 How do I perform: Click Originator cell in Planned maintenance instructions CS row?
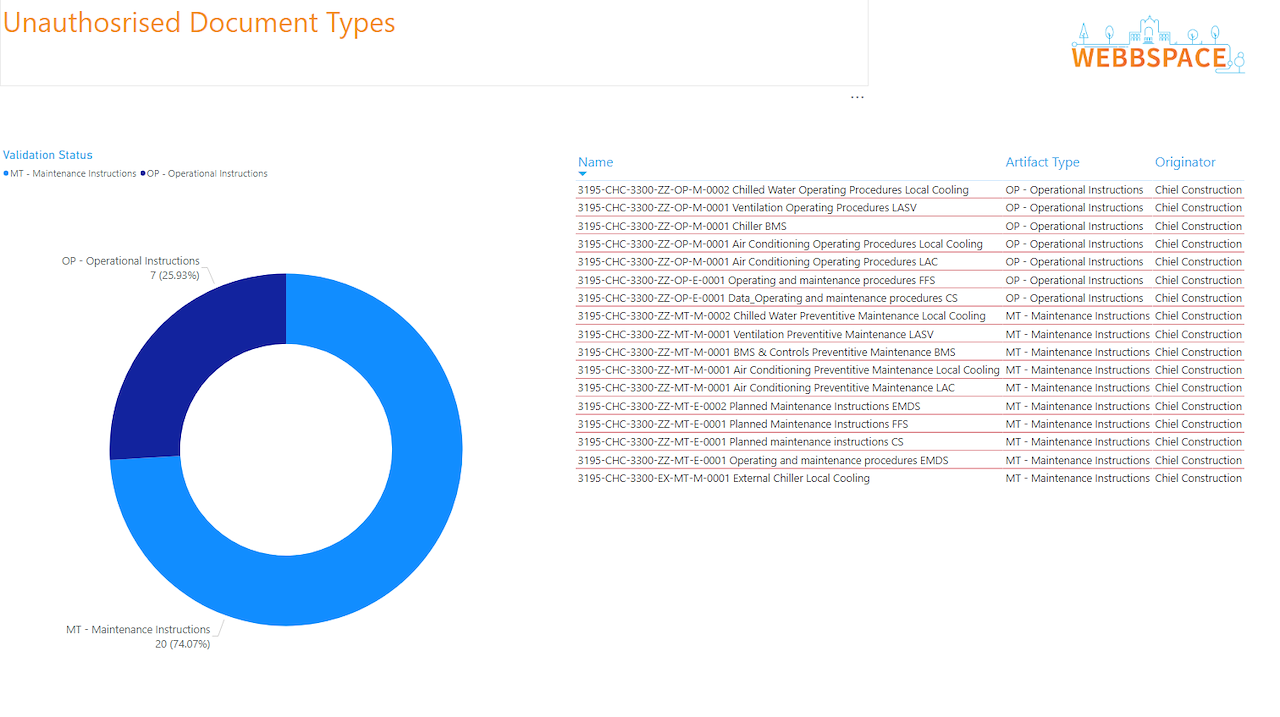click(x=1198, y=442)
